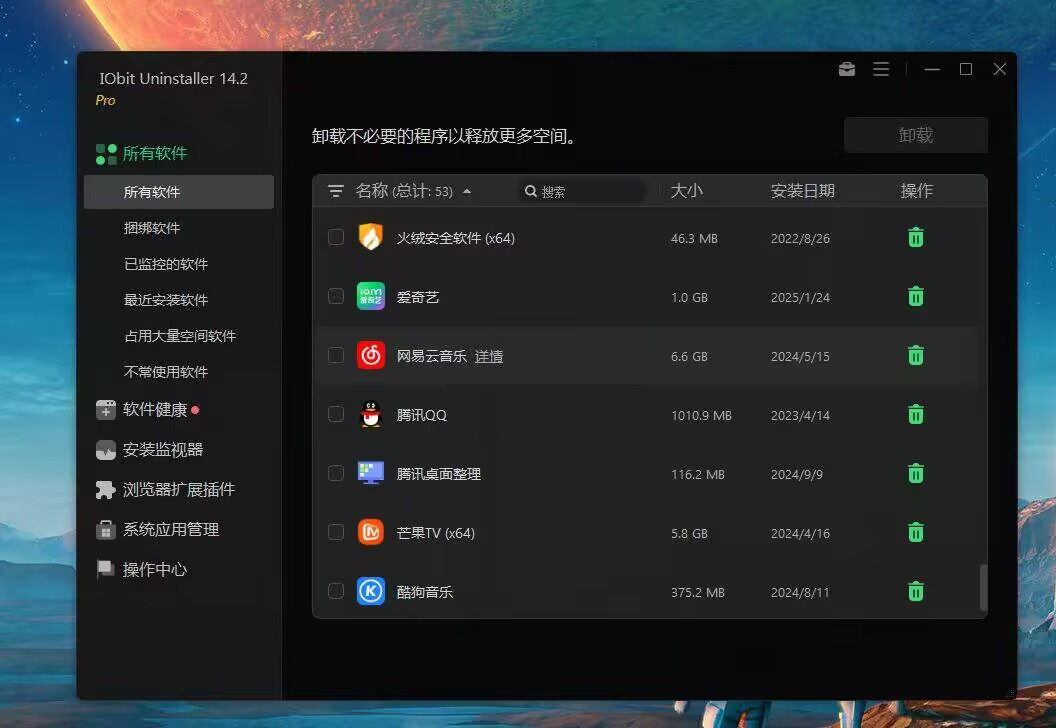Click the 浏览器扩展插件 puzzle icon
This screenshot has width=1056, height=728.
click(106, 490)
